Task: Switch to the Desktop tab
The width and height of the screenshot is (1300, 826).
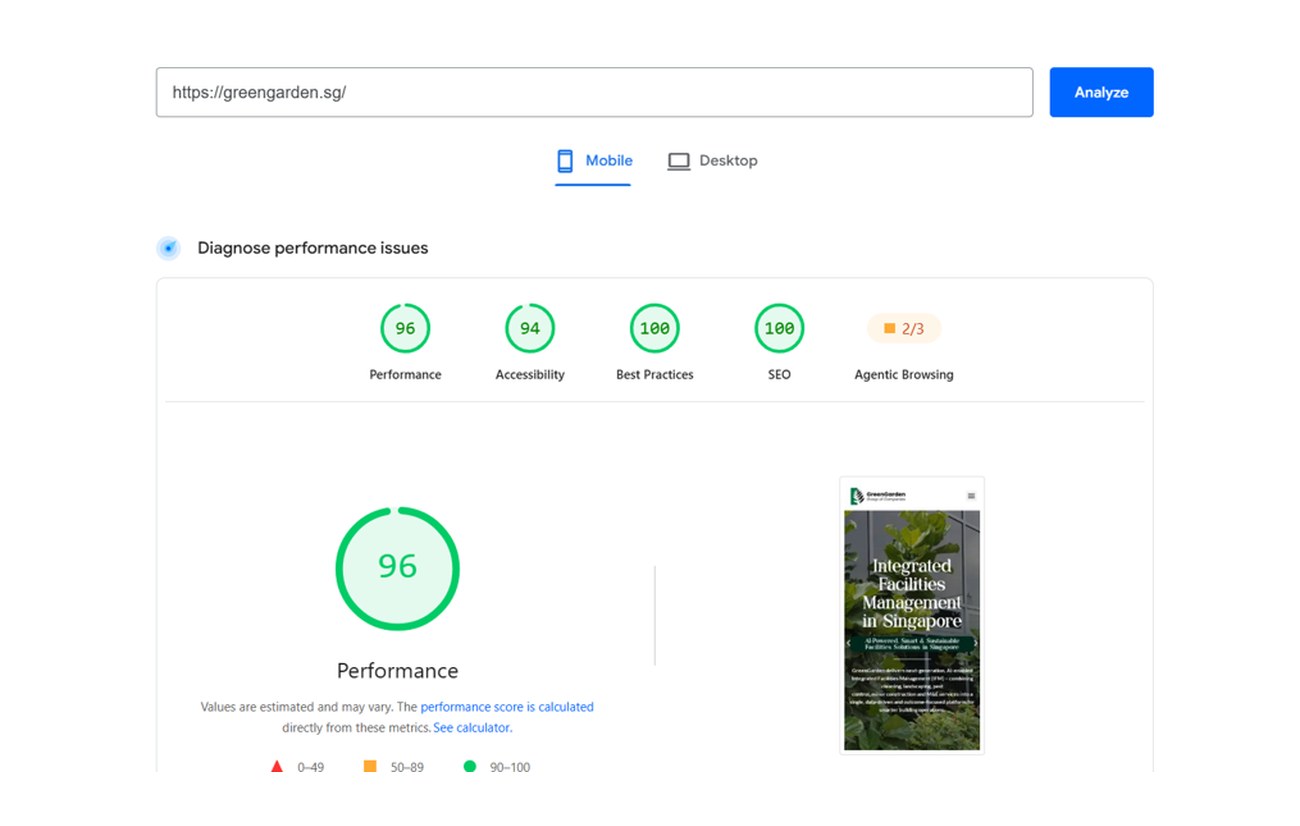Action: (712, 161)
